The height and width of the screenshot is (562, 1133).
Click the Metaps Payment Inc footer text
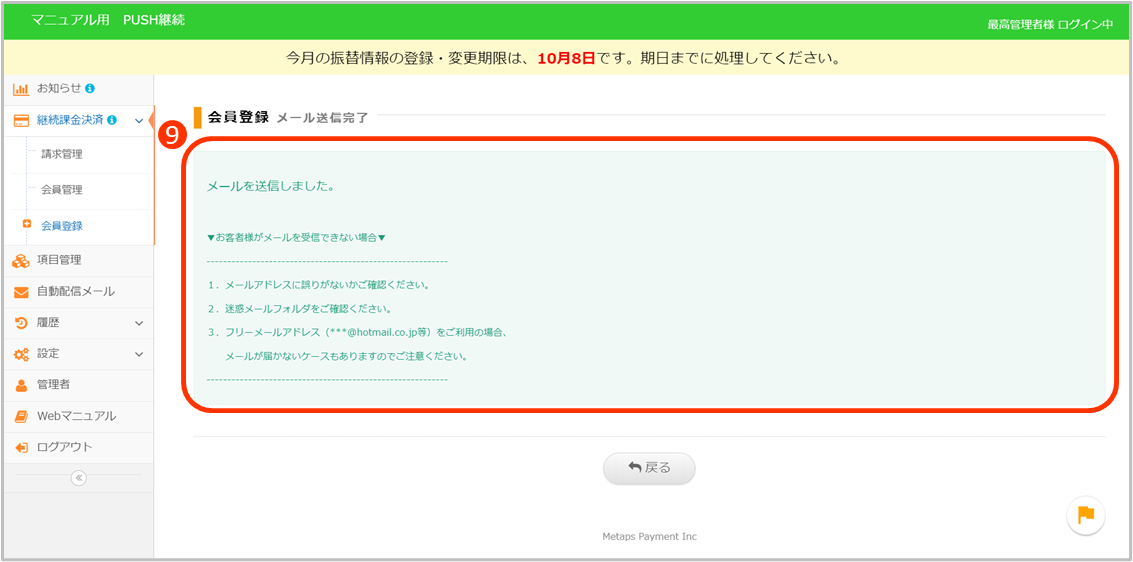649,537
